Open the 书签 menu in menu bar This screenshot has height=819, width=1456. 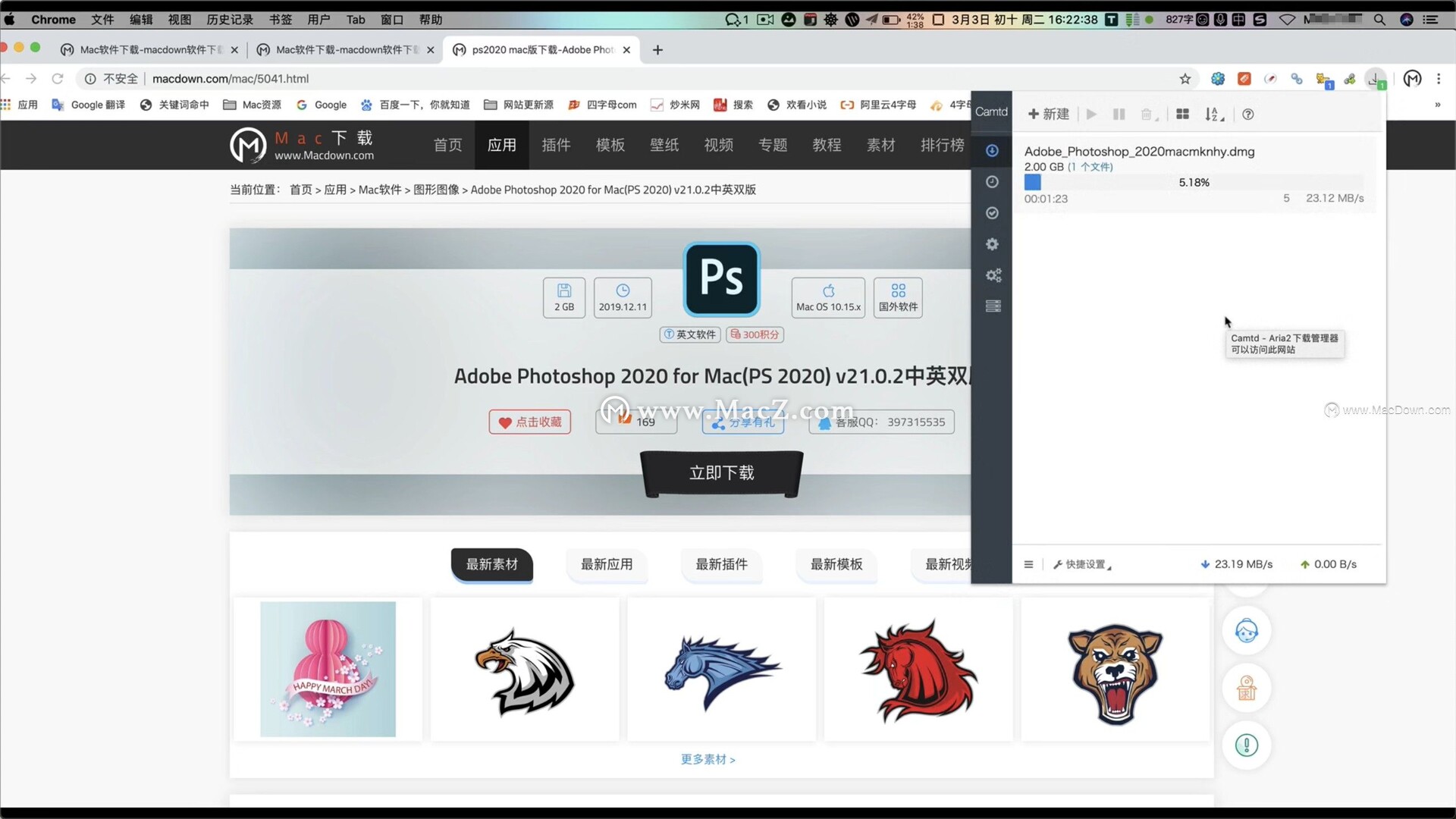pos(281,20)
